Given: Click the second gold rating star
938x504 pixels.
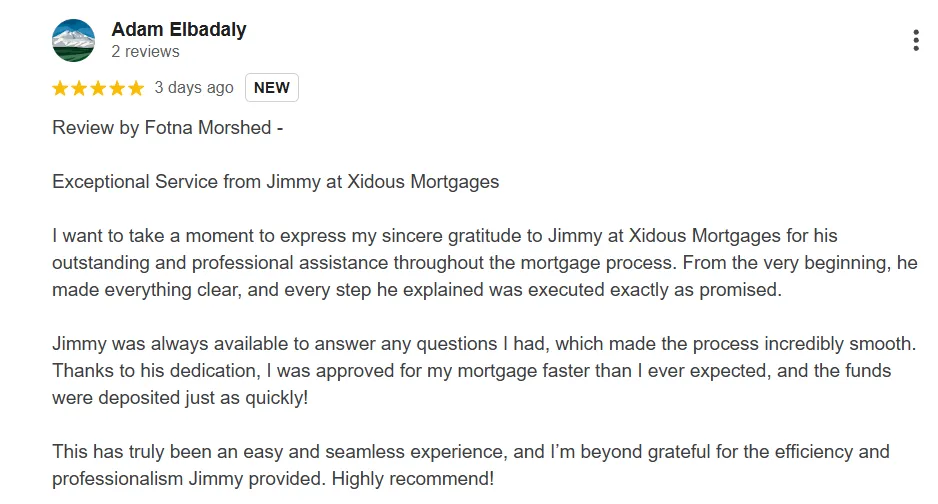Looking at the screenshot, I should coord(79,88).
